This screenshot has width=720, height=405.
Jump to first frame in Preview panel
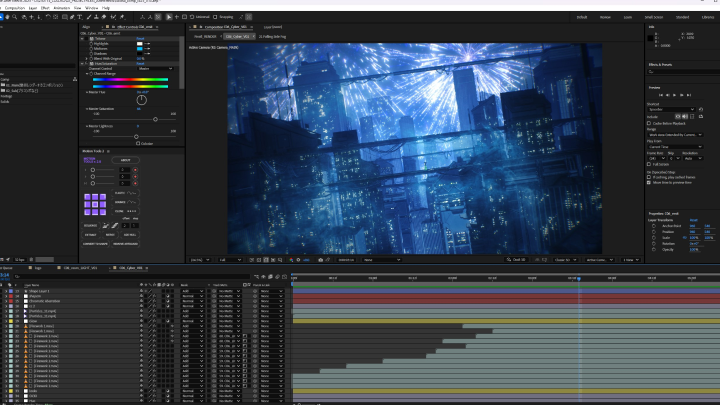coord(661,95)
